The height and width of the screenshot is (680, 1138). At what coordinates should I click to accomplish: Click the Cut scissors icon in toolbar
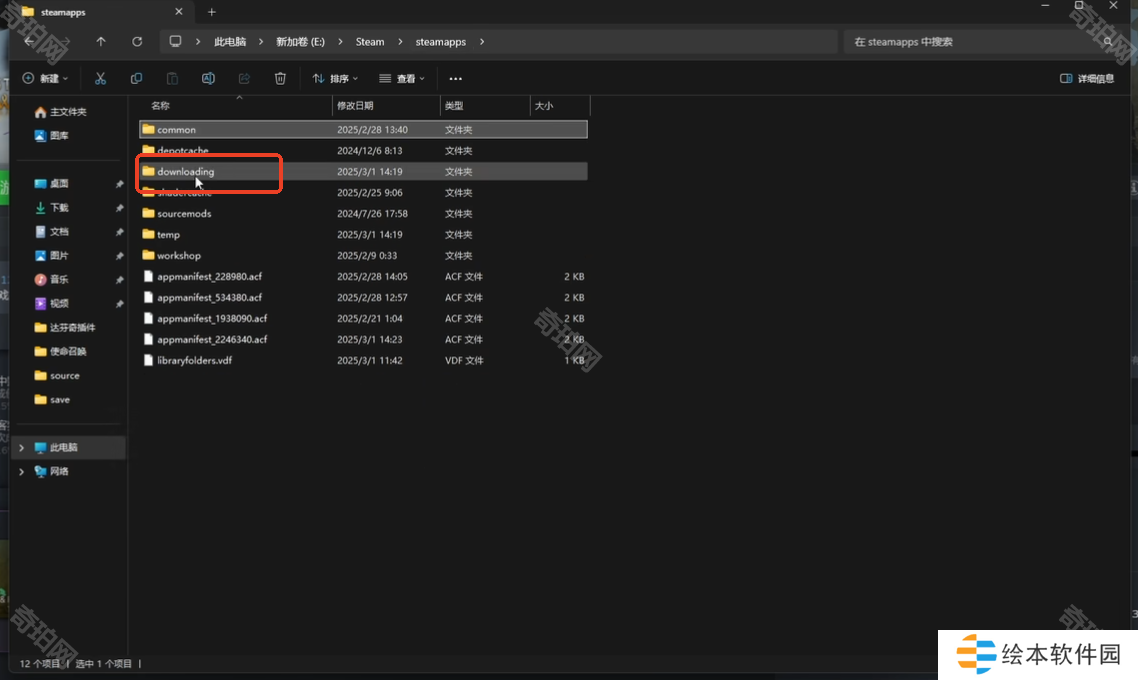click(100, 78)
